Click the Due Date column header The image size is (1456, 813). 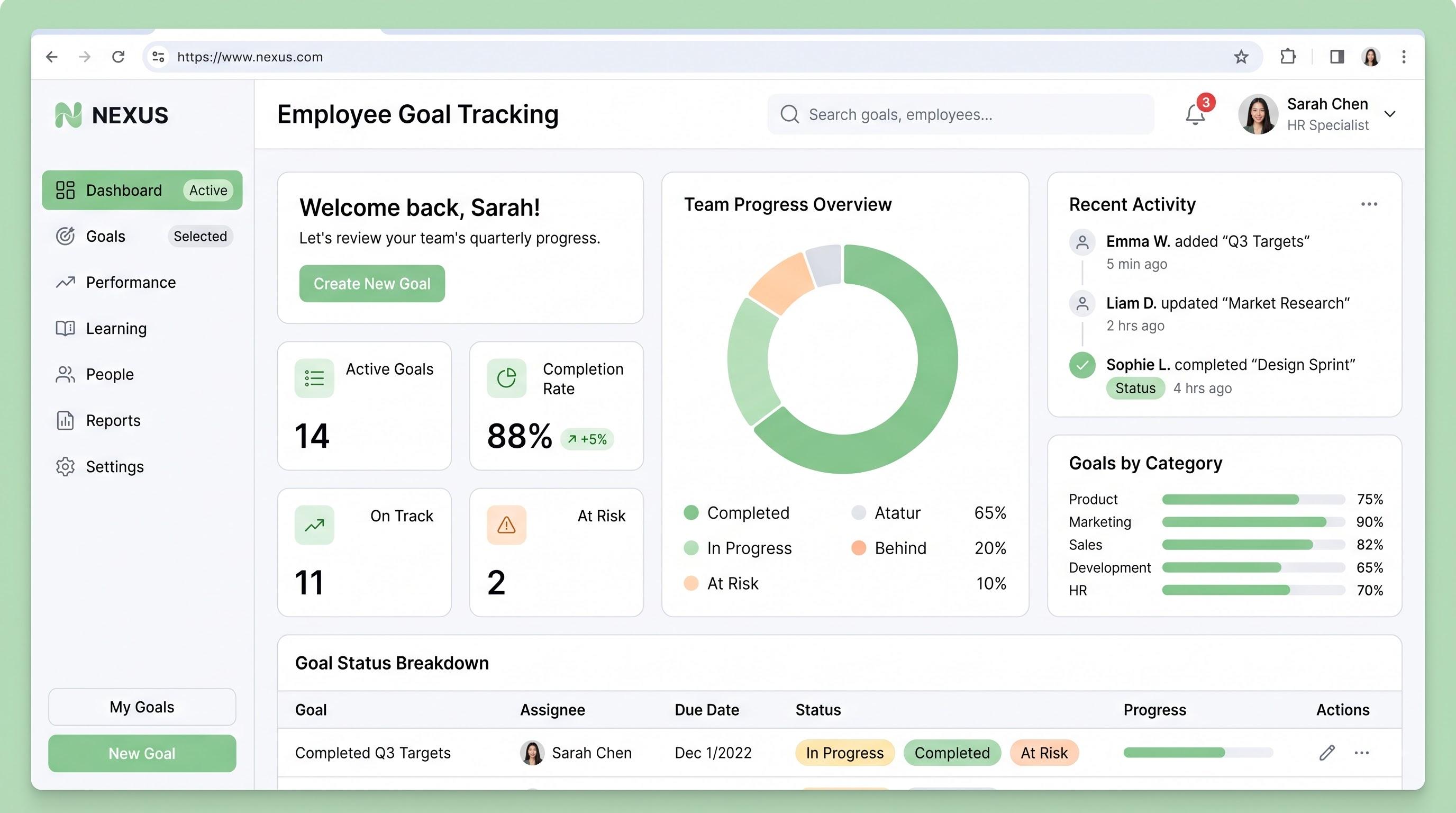(706, 710)
